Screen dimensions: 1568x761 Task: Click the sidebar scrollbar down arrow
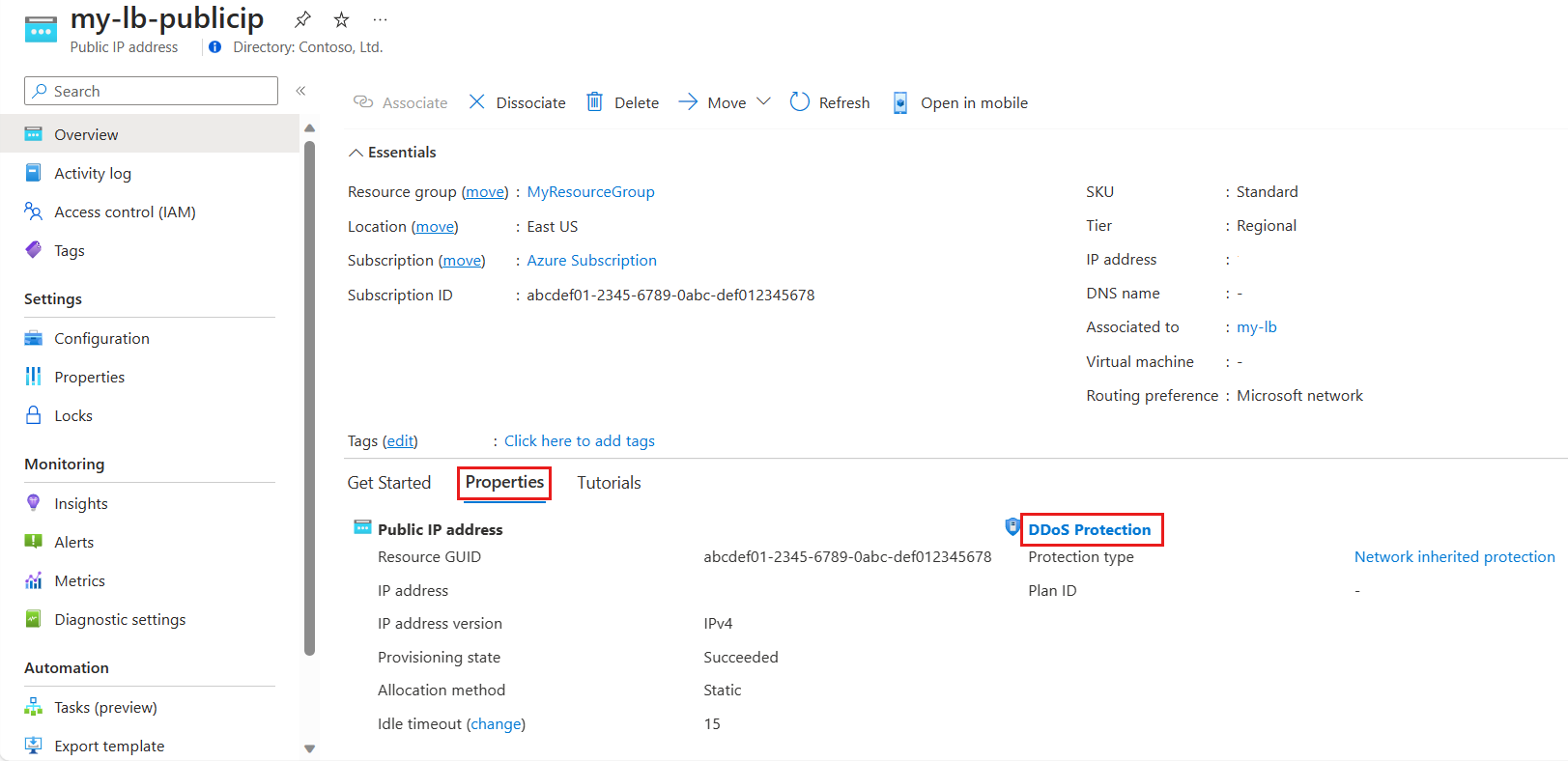(309, 748)
